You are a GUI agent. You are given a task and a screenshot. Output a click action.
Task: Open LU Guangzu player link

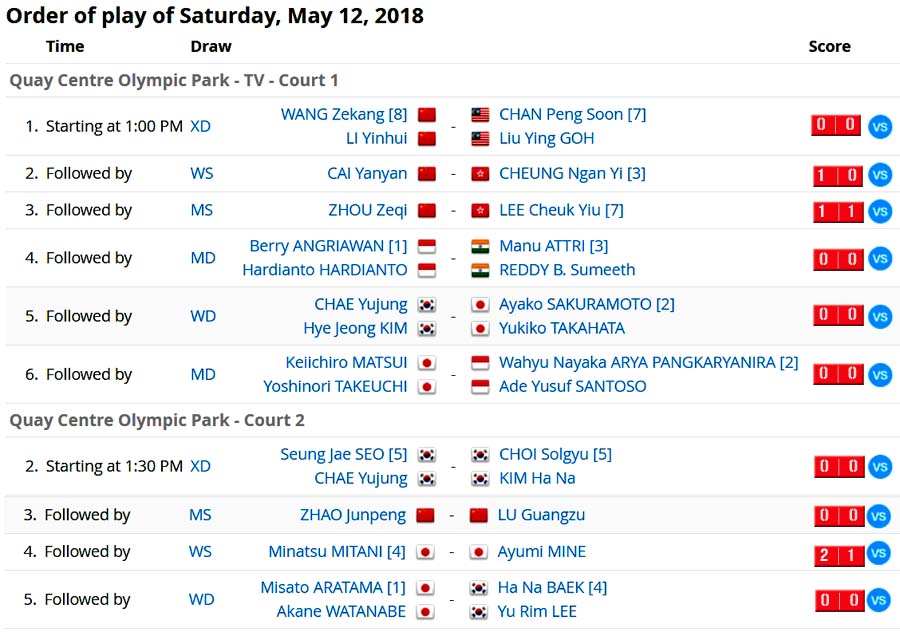[542, 515]
